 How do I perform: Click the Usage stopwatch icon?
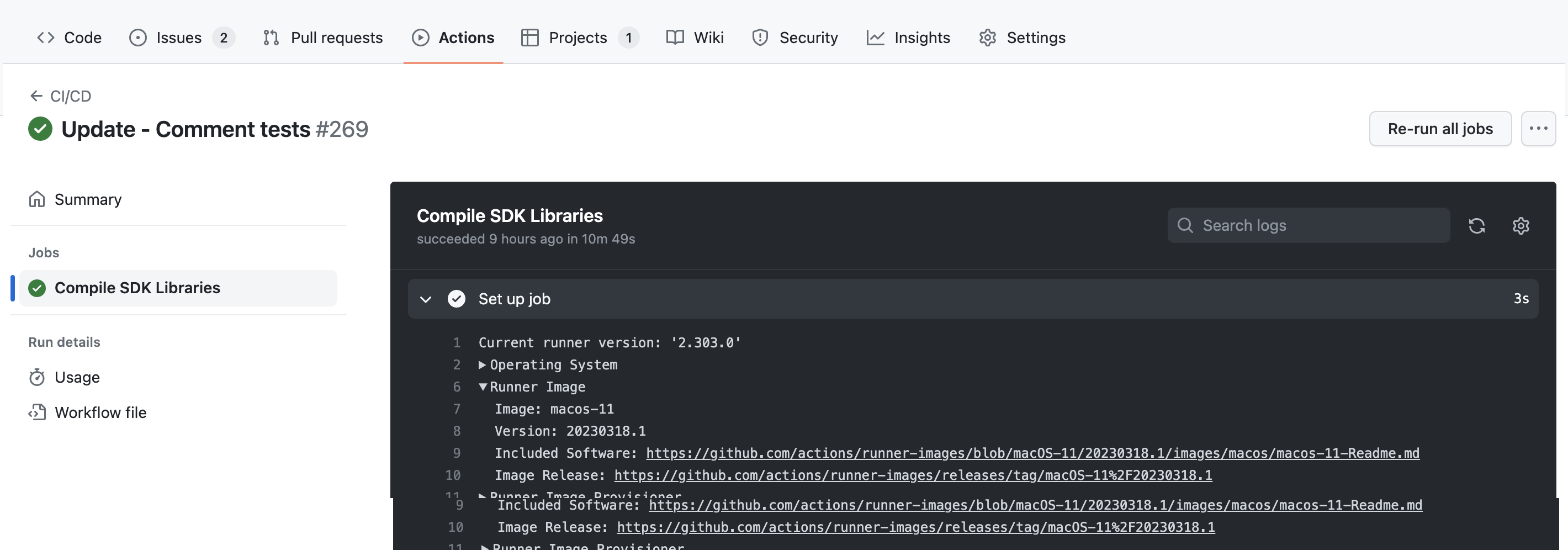click(37, 377)
